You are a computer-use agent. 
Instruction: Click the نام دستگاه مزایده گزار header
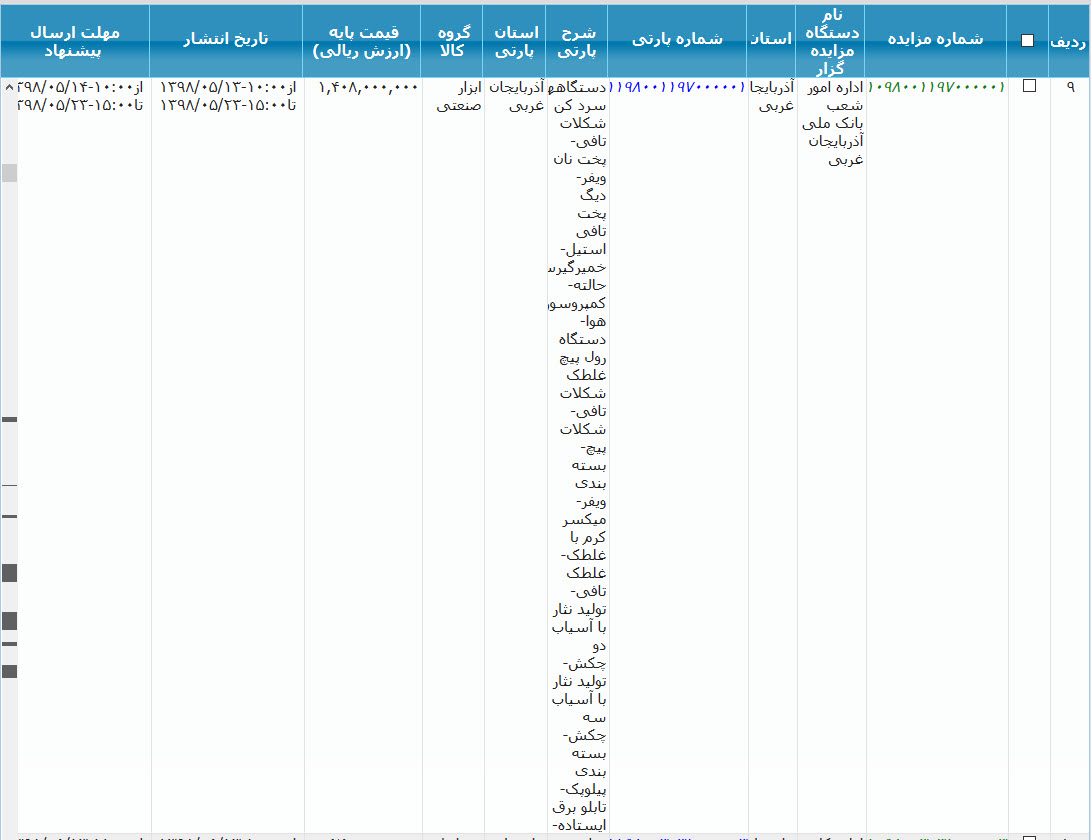tap(831, 40)
